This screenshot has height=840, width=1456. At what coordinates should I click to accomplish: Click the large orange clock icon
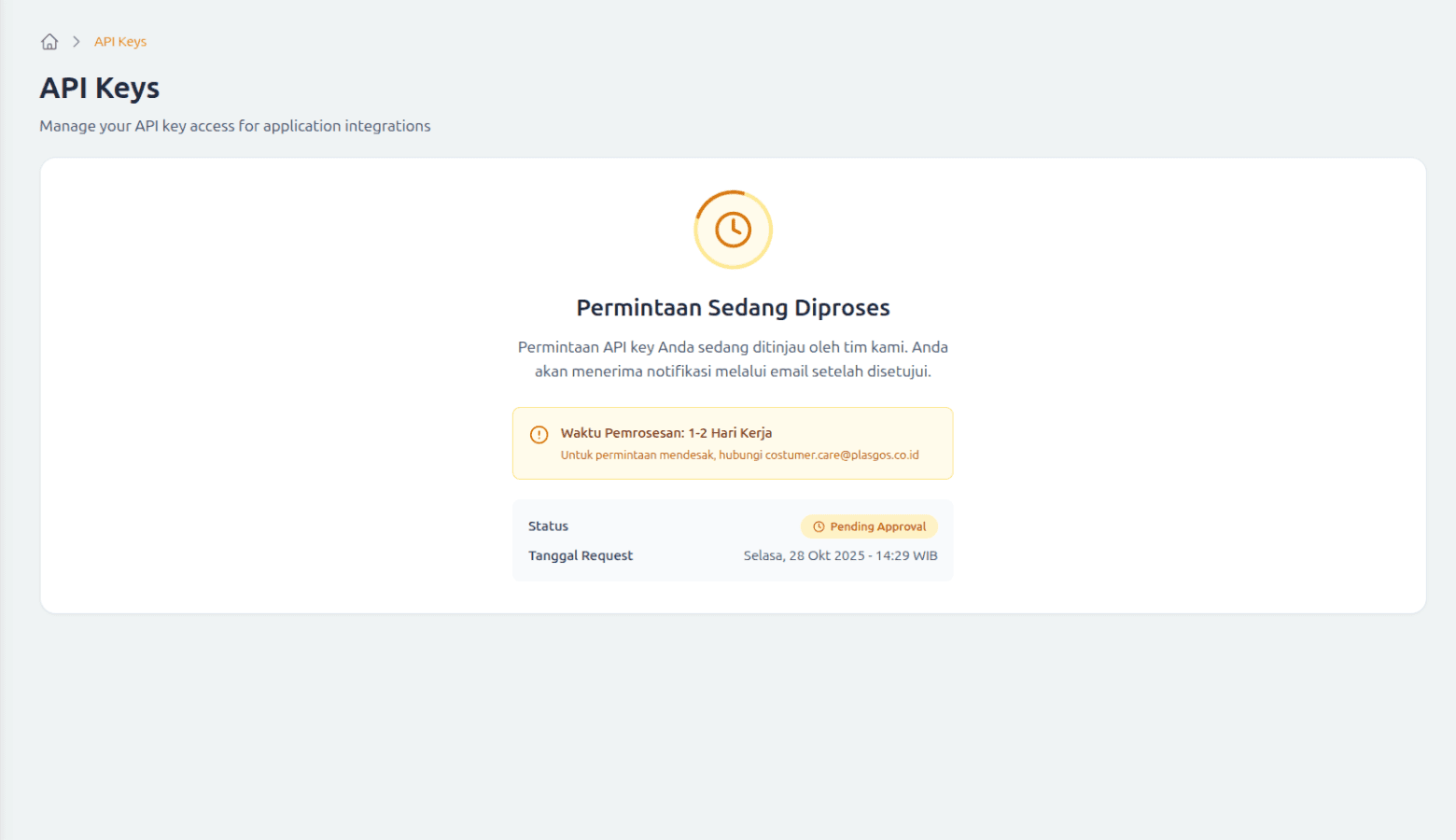(x=733, y=230)
